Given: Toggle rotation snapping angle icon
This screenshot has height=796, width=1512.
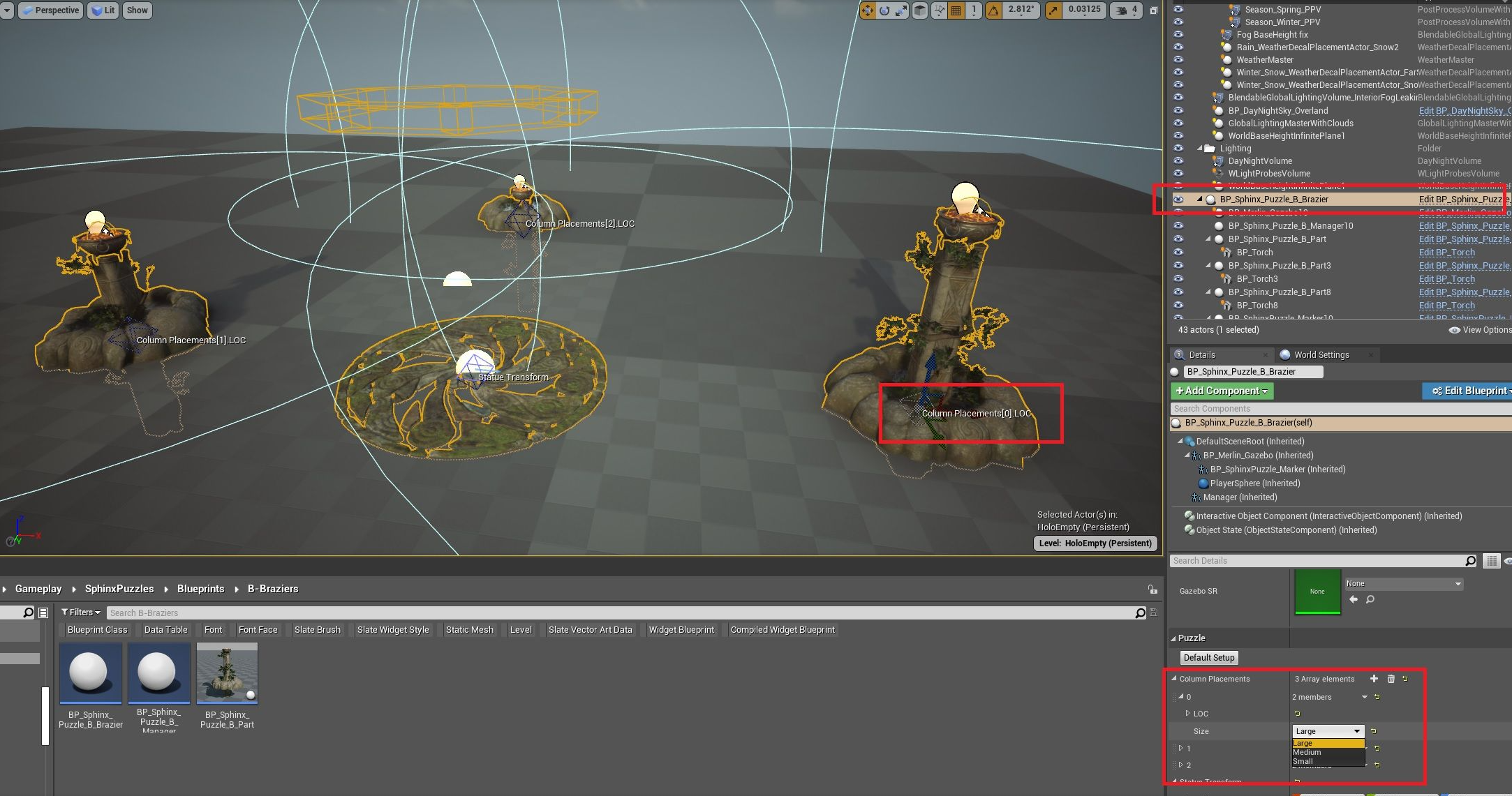Looking at the screenshot, I should [993, 10].
